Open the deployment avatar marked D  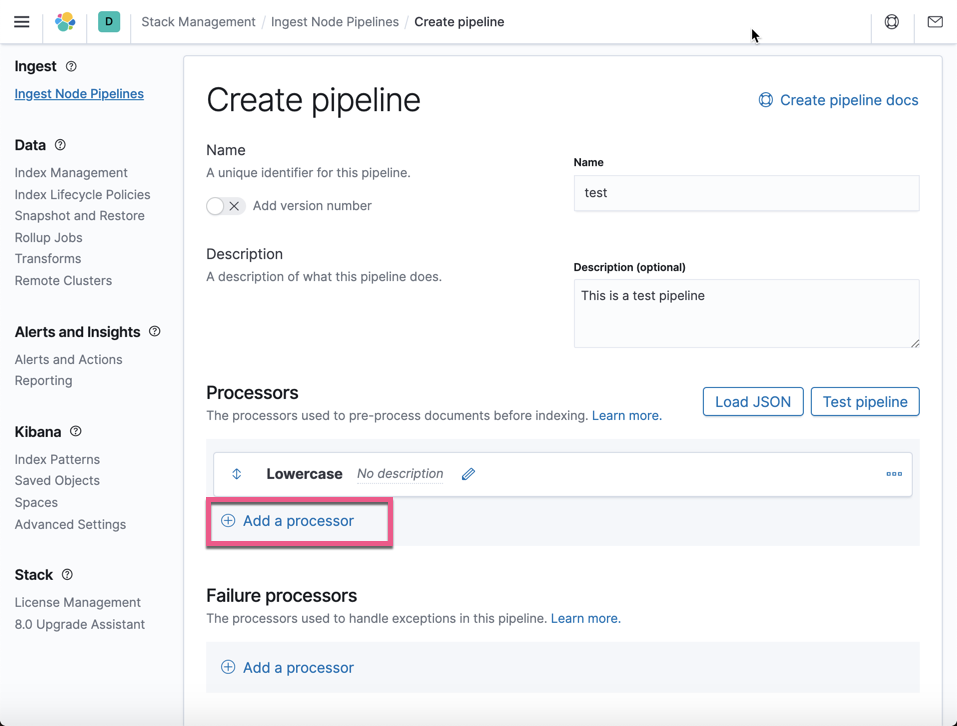(108, 21)
